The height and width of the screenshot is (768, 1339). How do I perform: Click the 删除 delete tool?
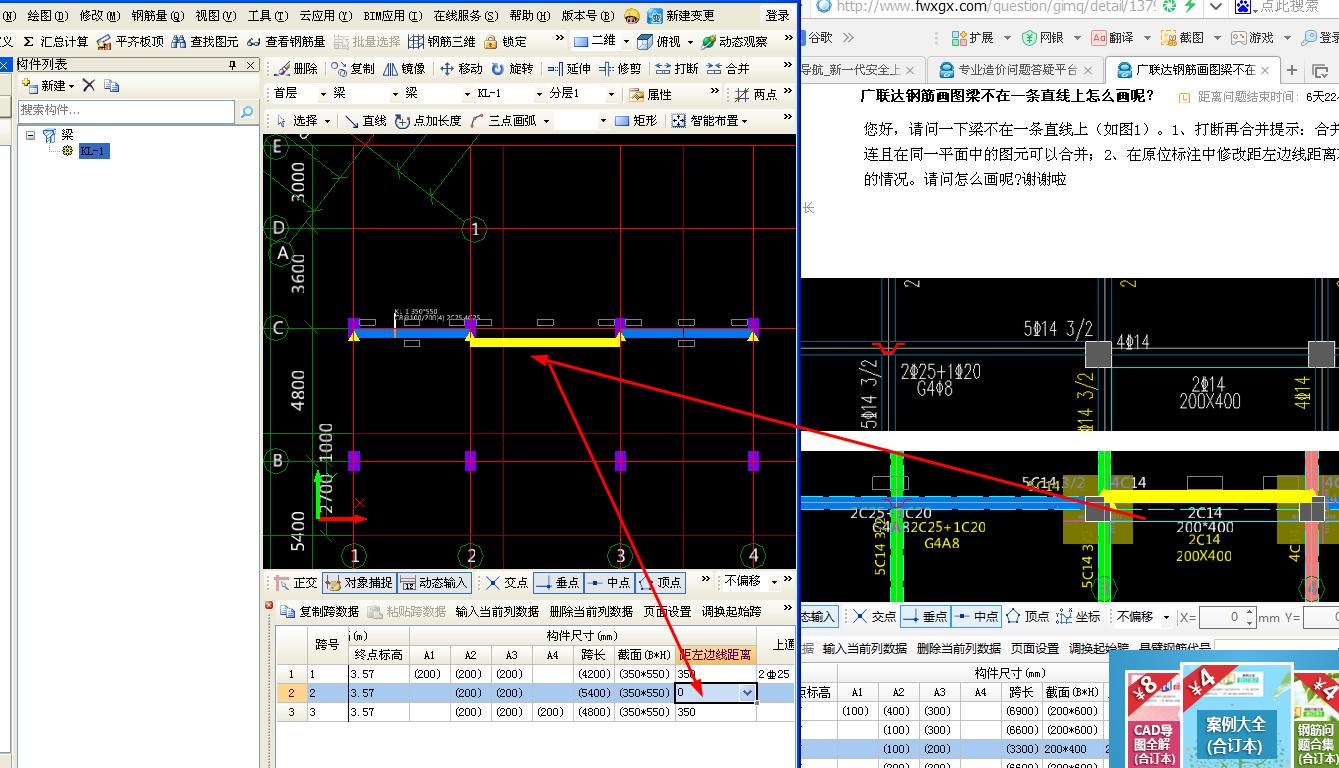click(295, 69)
